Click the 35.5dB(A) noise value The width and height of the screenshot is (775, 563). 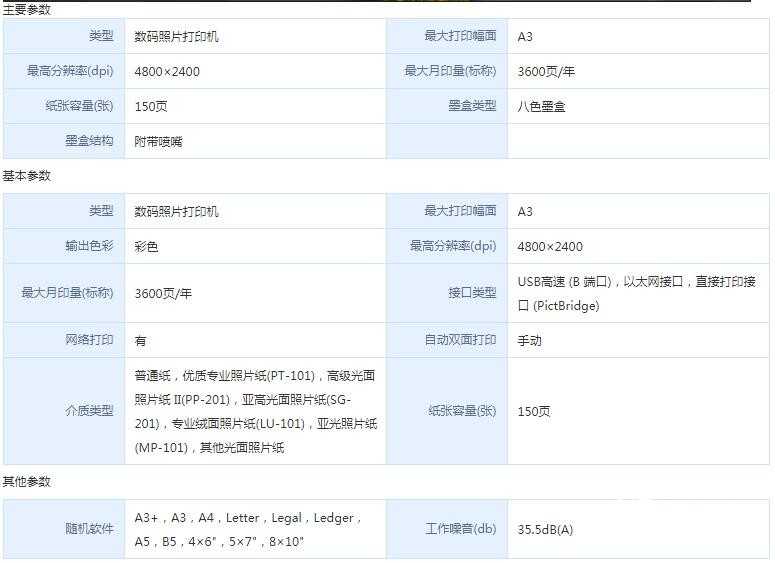546,529
